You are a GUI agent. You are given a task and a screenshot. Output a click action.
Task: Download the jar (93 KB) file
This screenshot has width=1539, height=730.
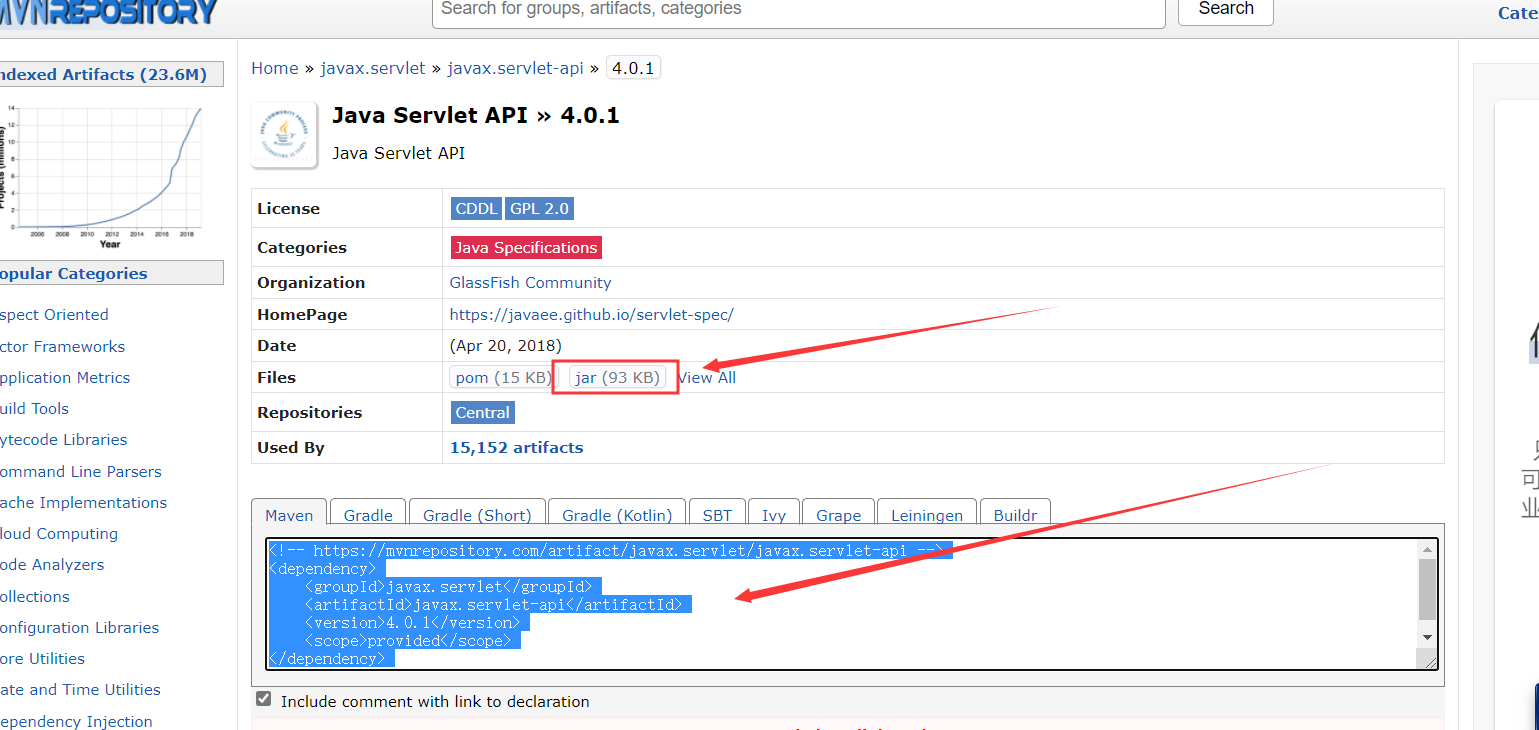tap(617, 377)
